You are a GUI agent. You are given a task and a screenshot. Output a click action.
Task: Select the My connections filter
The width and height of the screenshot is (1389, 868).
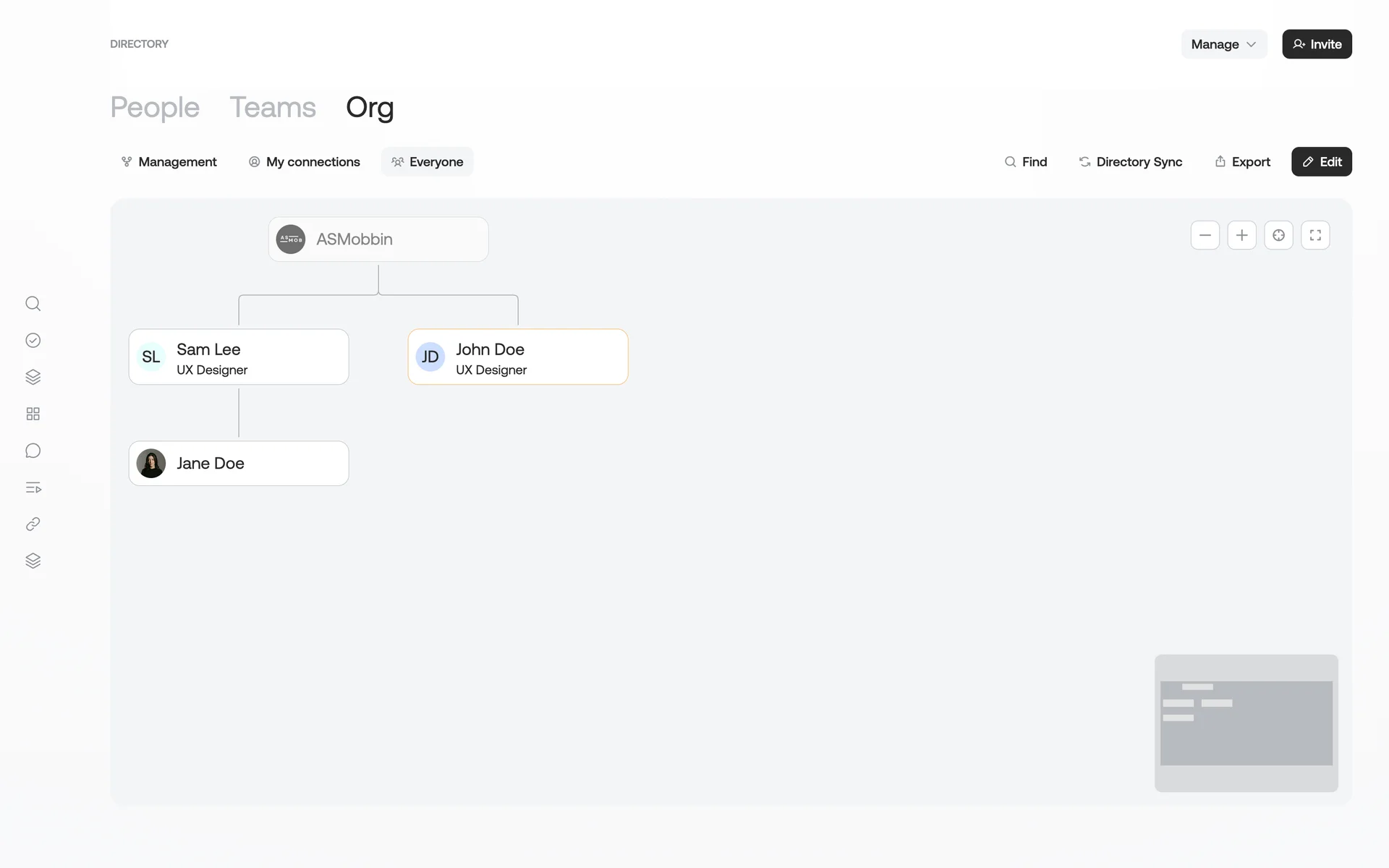tap(304, 162)
